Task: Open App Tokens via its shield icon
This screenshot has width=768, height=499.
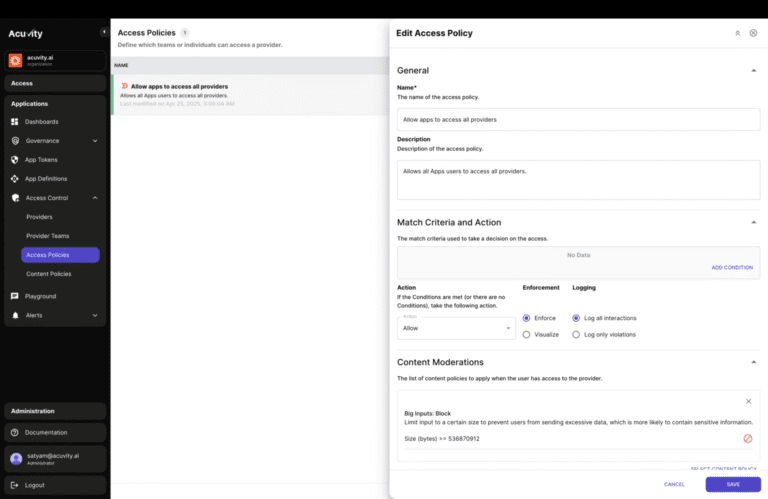Action: (x=15, y=160)
